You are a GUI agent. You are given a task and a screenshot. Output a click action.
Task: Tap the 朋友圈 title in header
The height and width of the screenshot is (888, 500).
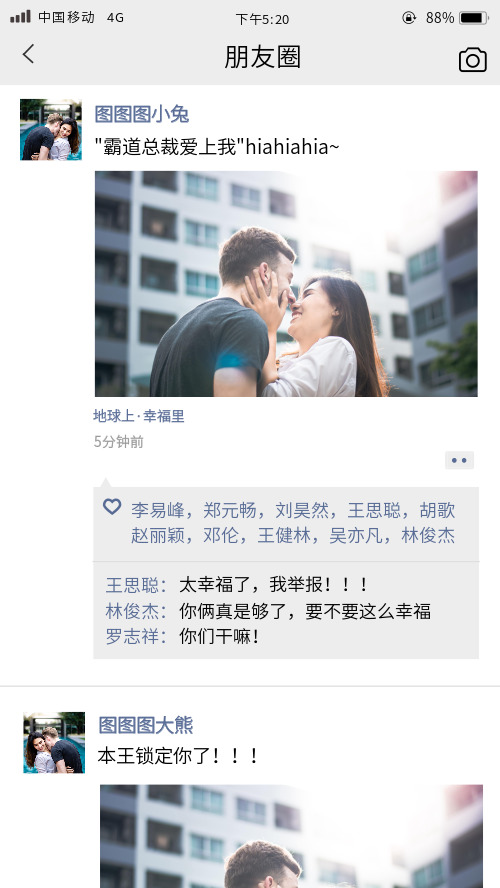pyautogui.click(x=262, y=57)
